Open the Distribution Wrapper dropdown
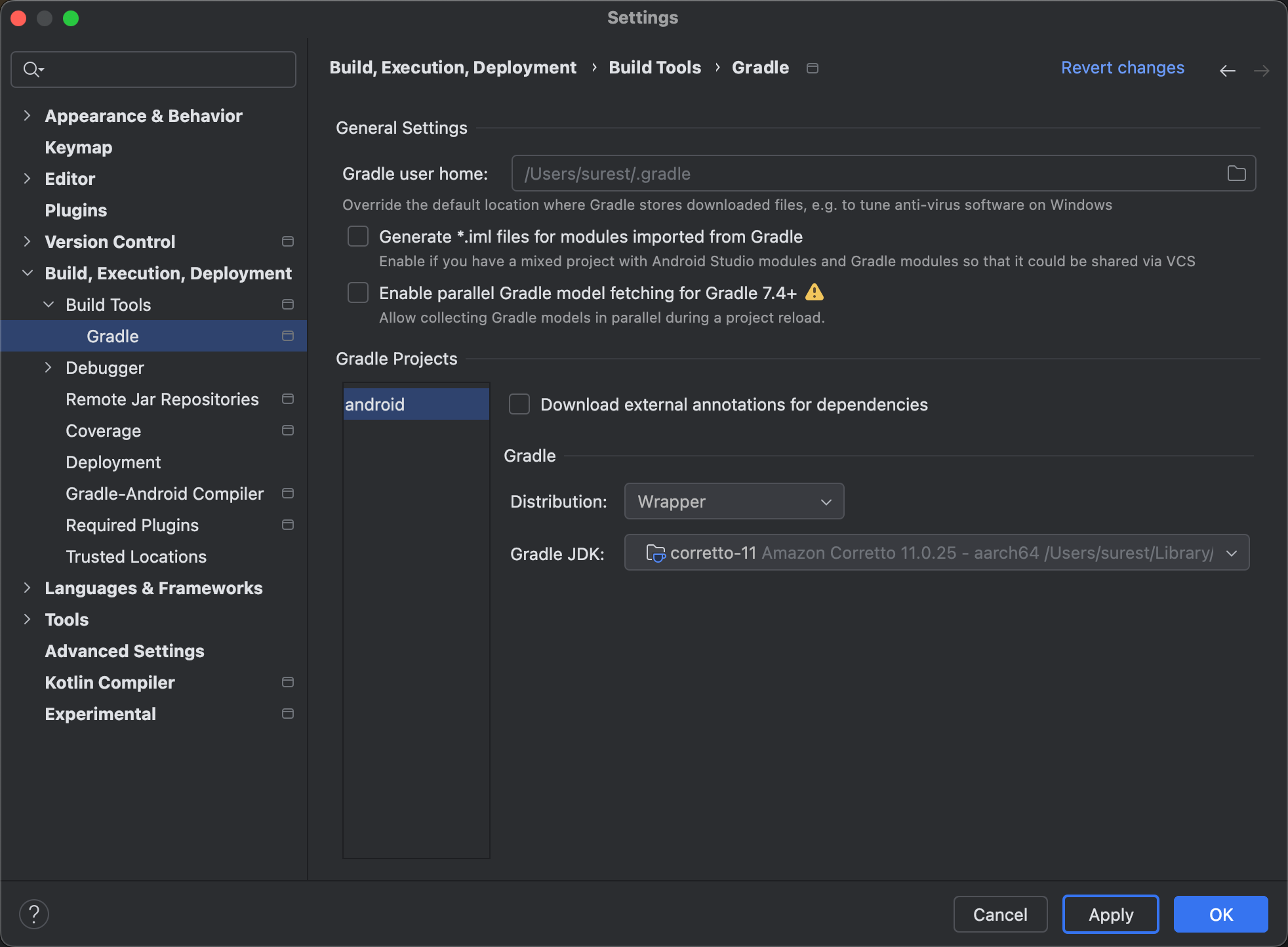Screen dimensions: 1288x947 pyautogui.click(x=734, y=502)
